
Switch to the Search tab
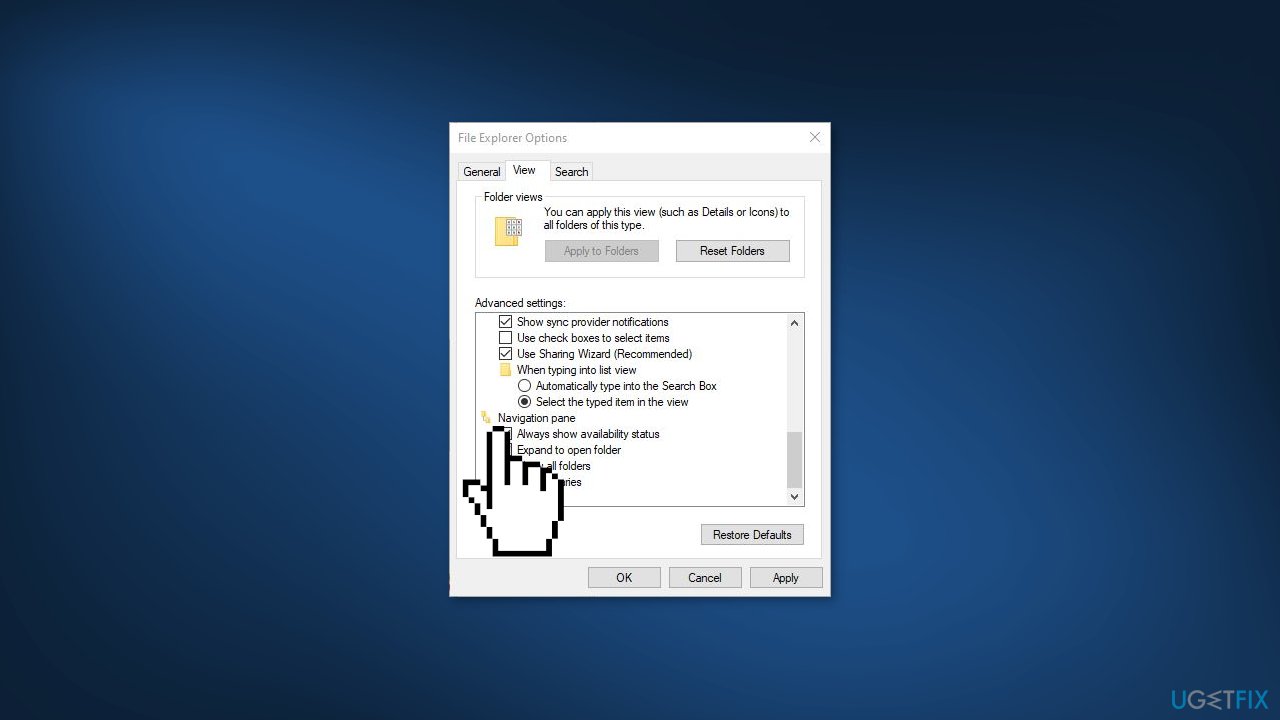click(x=571, y=171)
